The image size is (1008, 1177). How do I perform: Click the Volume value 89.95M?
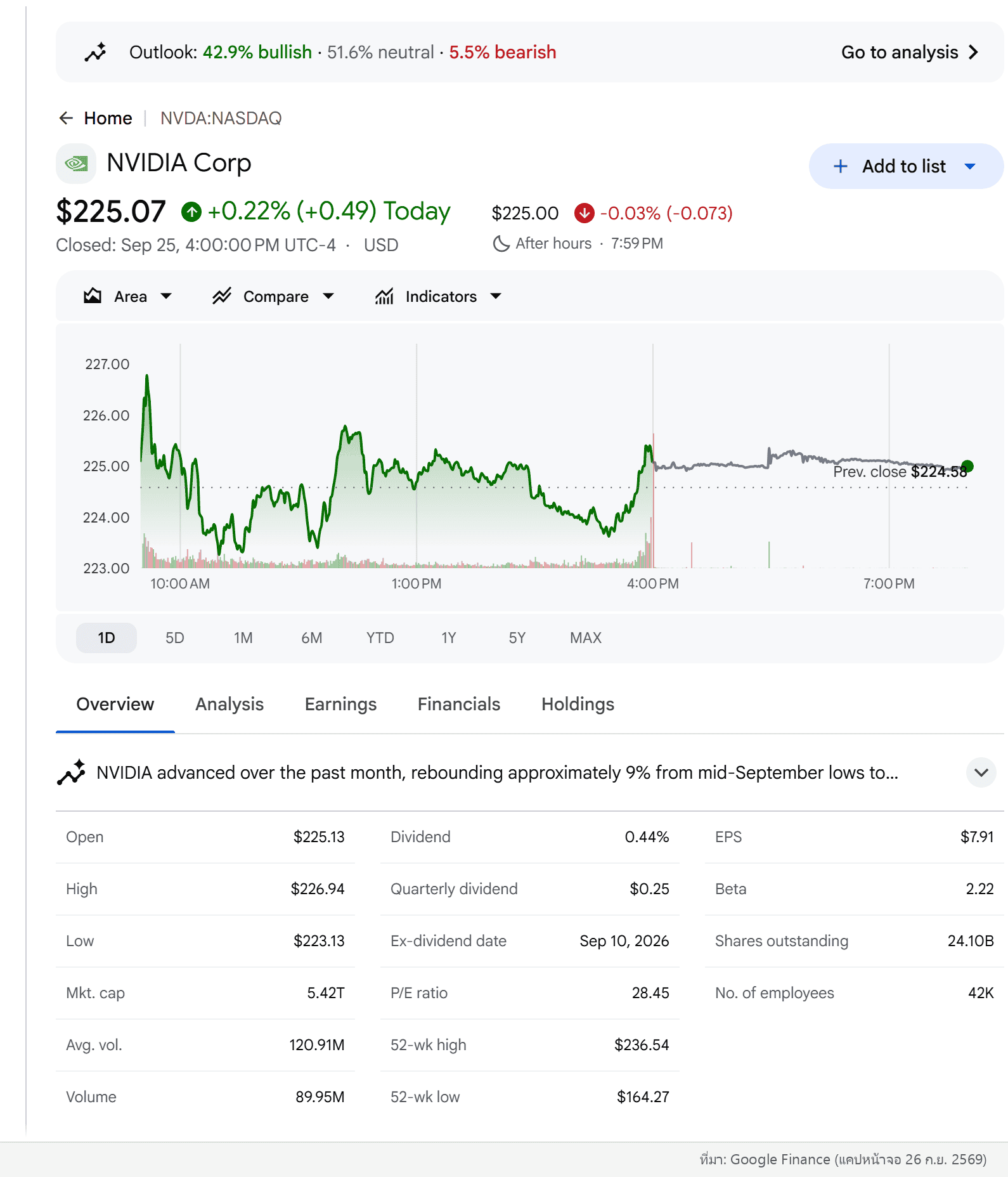[320, 1097]
